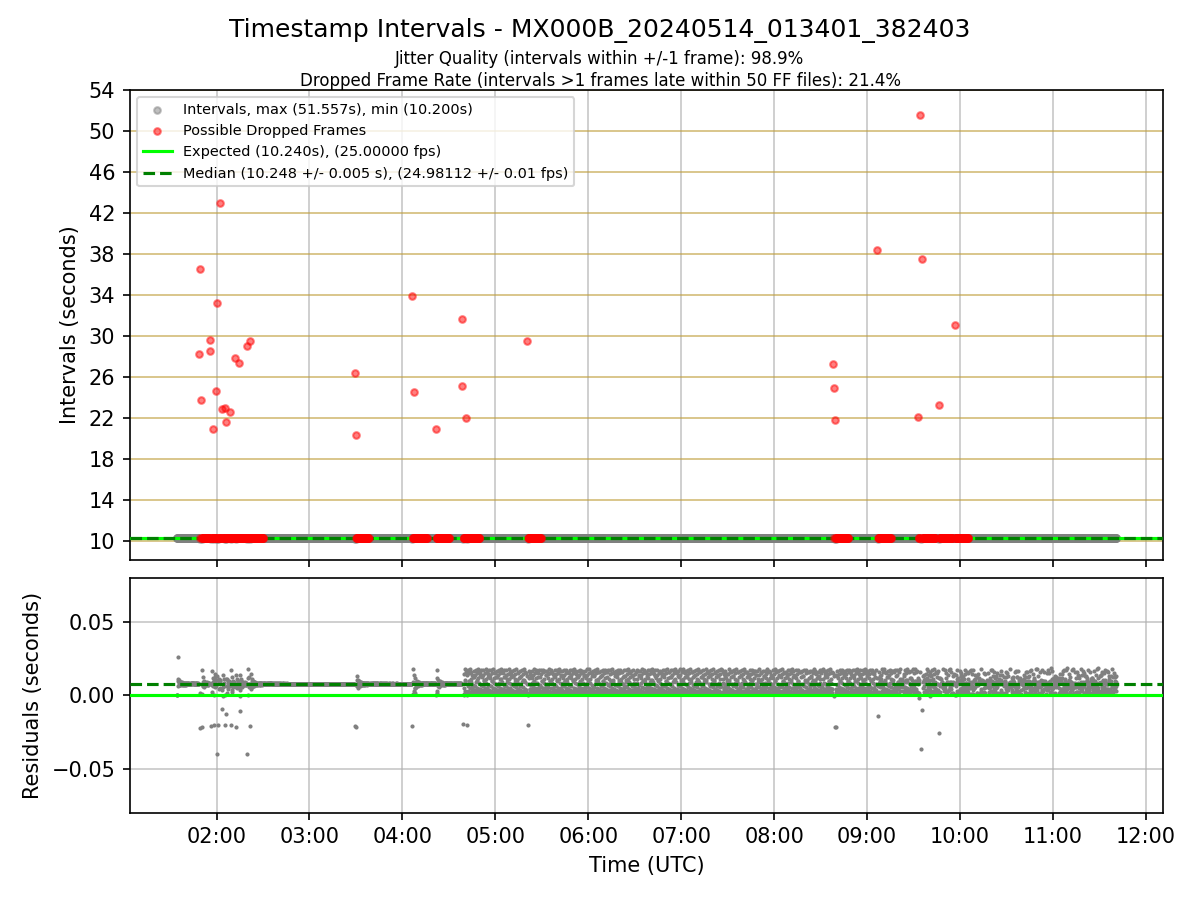1200x900 pixels.
Task: Click the y-axis tick label 14
Action: (x=104, y=500)
